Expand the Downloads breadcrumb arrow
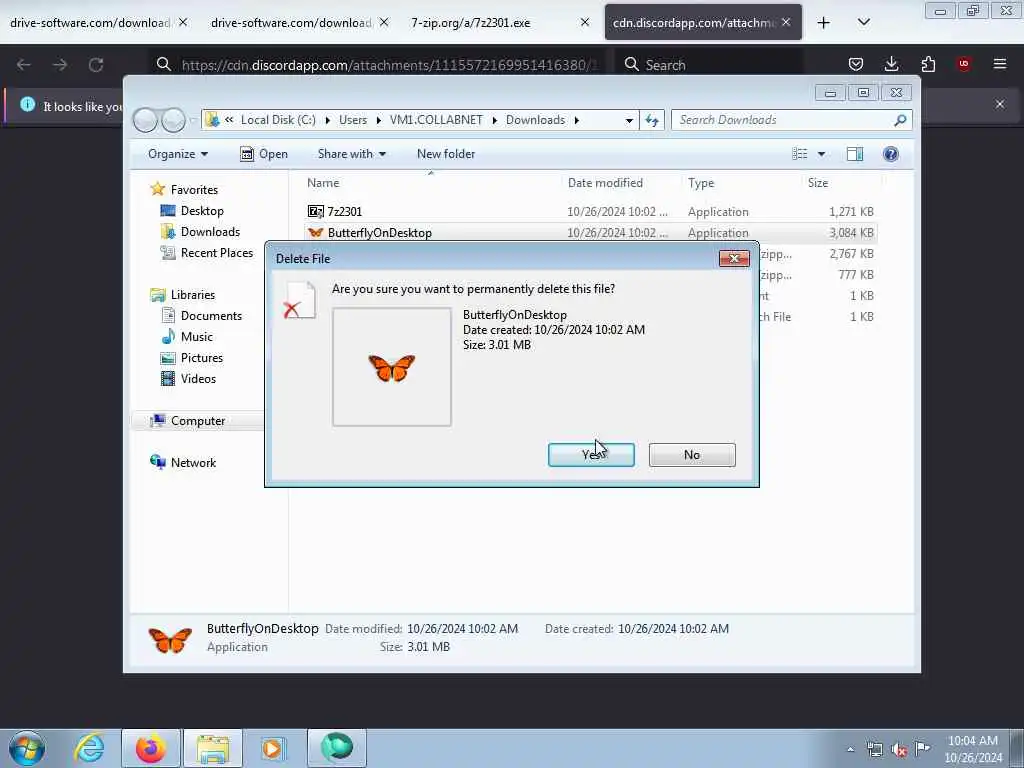This screenshot has height=768, width=1024. click(577, 120)
